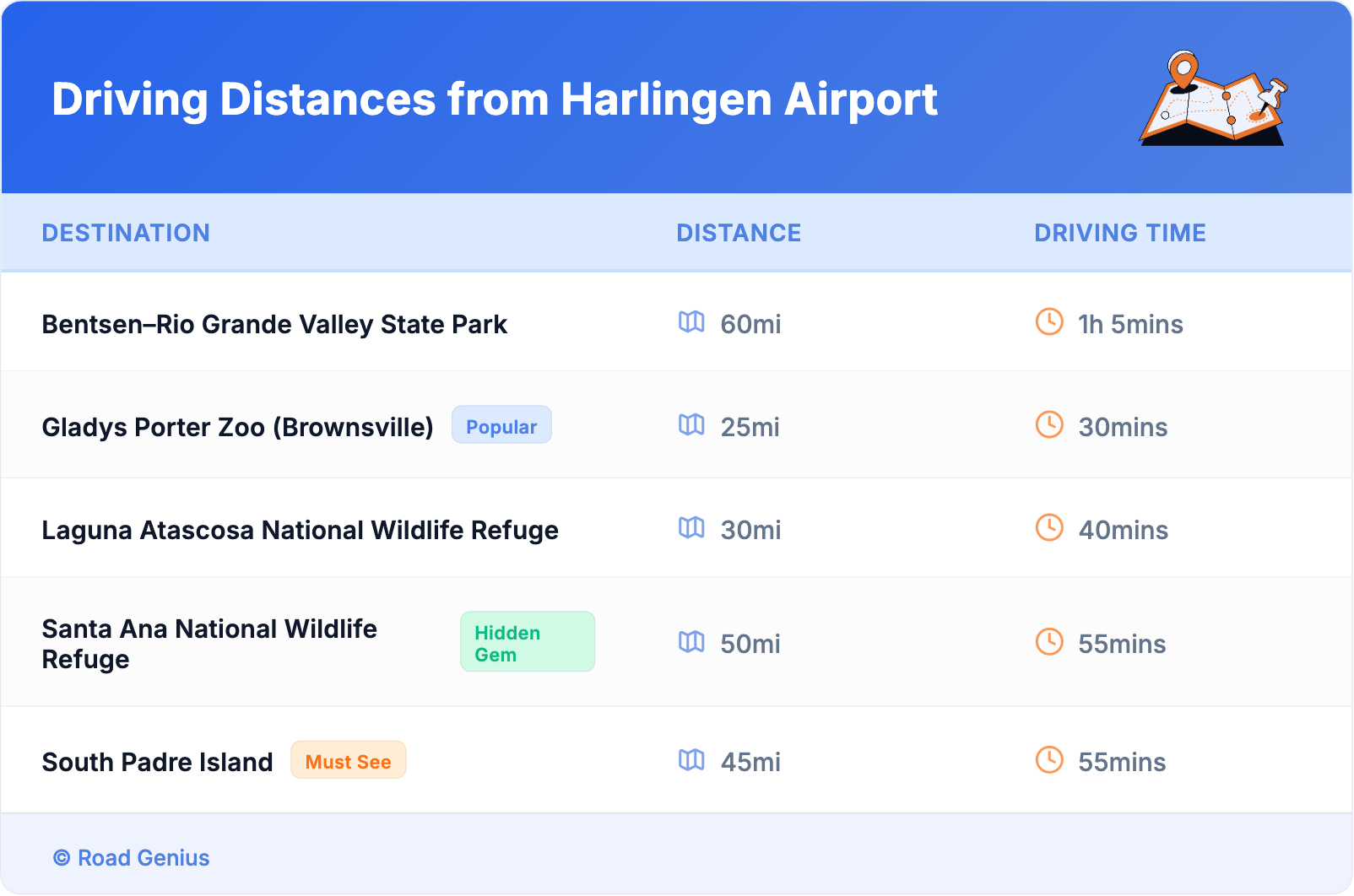Click the clock icon in South Padre row
The image size is (1354, 896).
point(1049,759)
